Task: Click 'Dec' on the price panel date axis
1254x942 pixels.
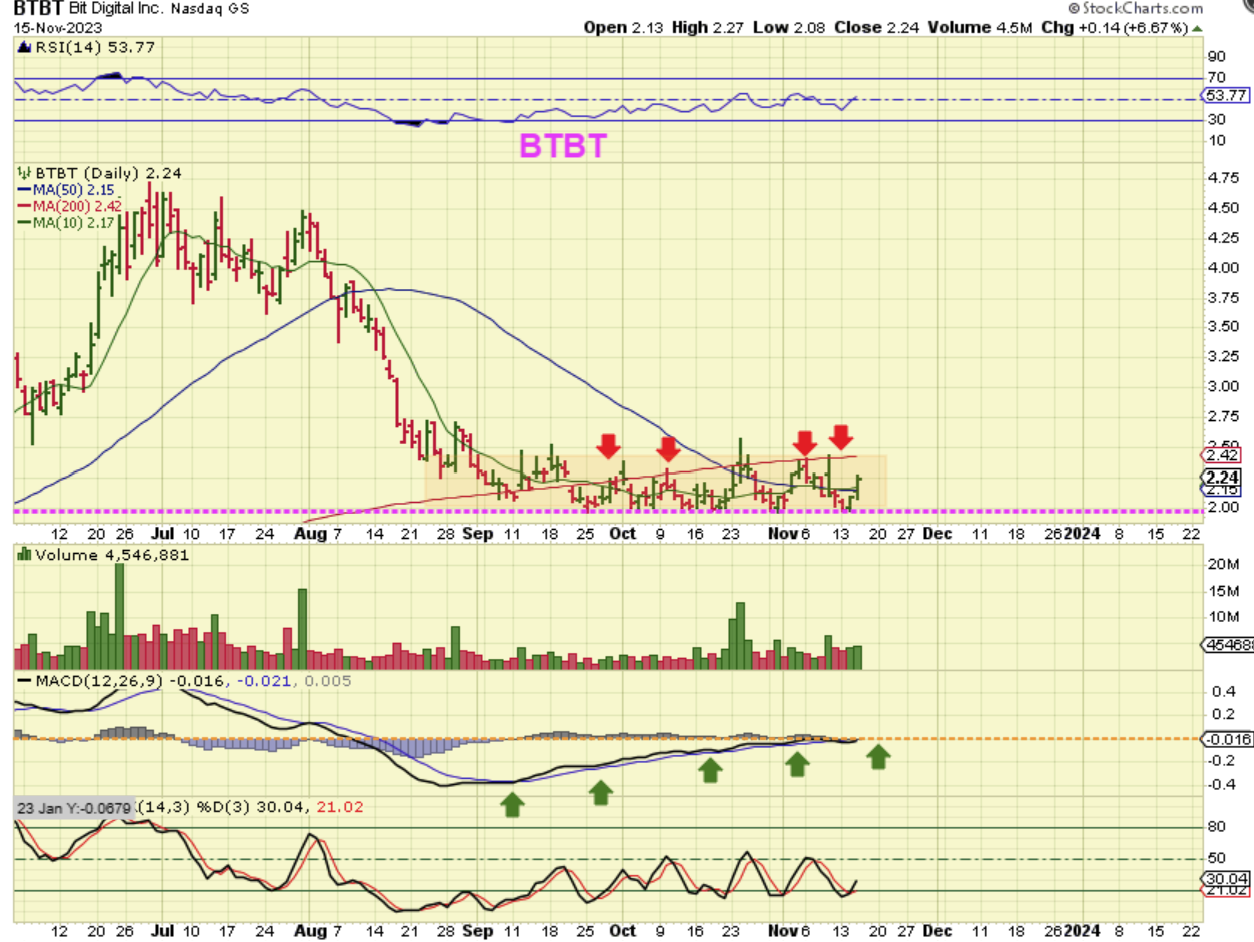Action: coord(937,533)
